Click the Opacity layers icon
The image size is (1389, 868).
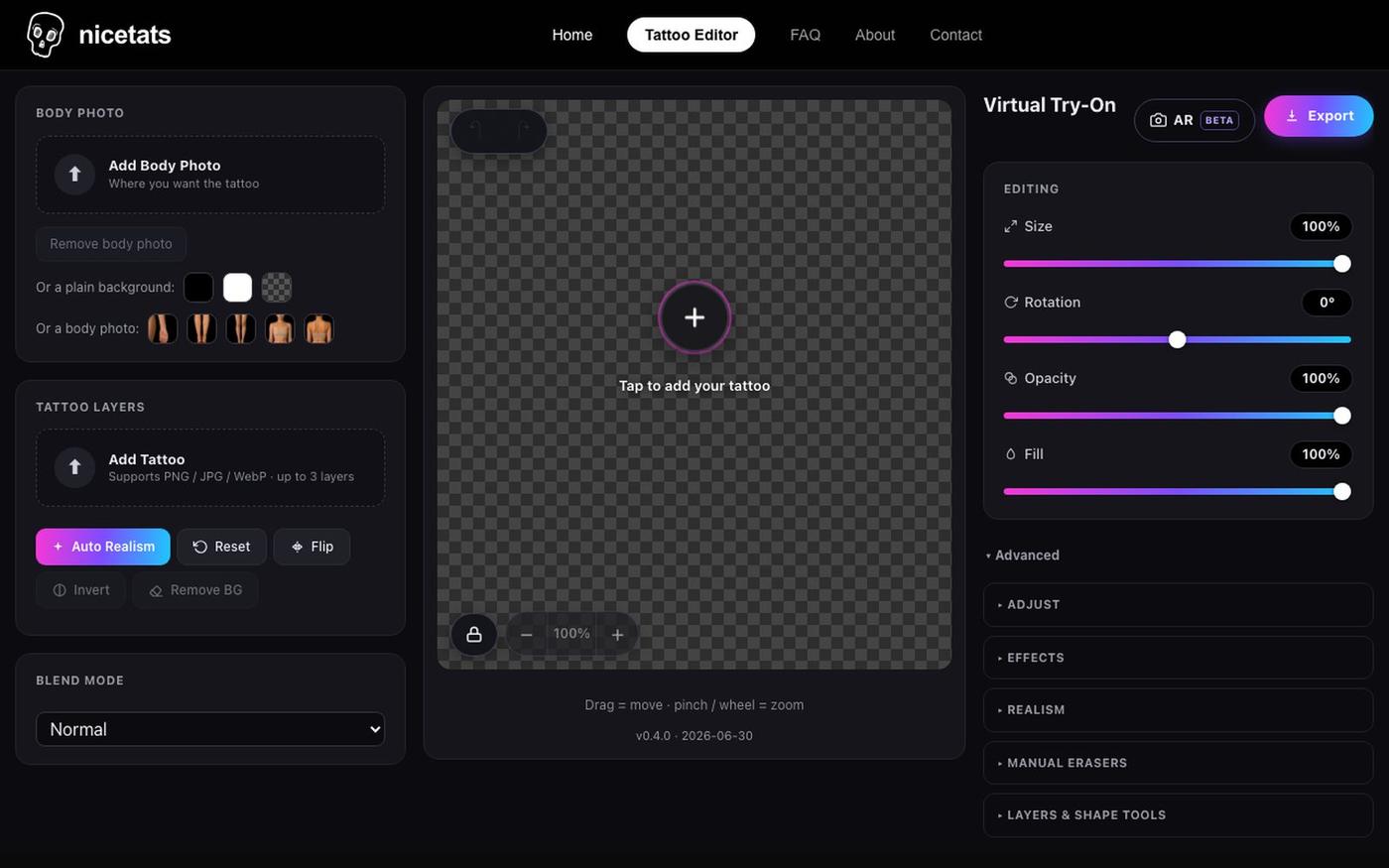[1011, 378]
